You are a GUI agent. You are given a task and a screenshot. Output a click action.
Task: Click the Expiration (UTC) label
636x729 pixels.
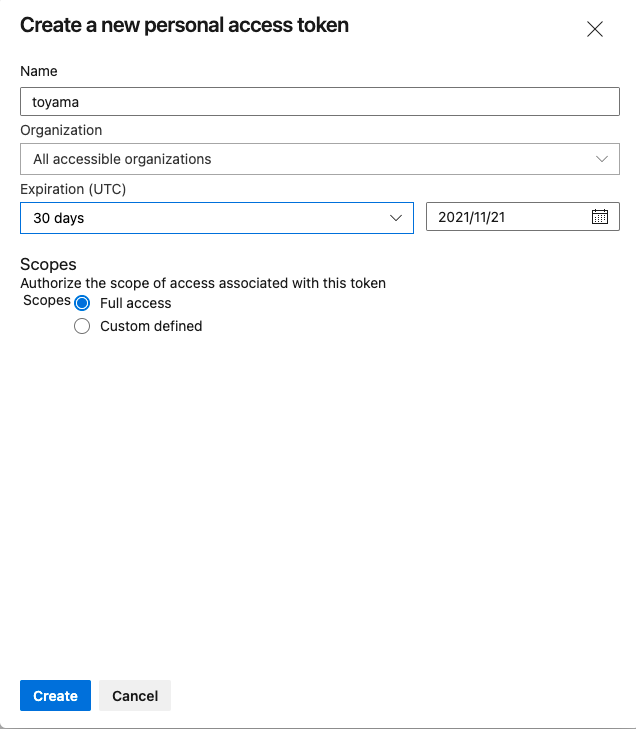(x=73, y=189)
